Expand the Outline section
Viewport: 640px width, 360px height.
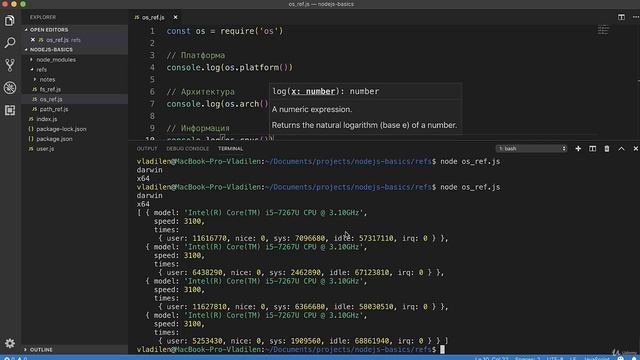point(41,349)
